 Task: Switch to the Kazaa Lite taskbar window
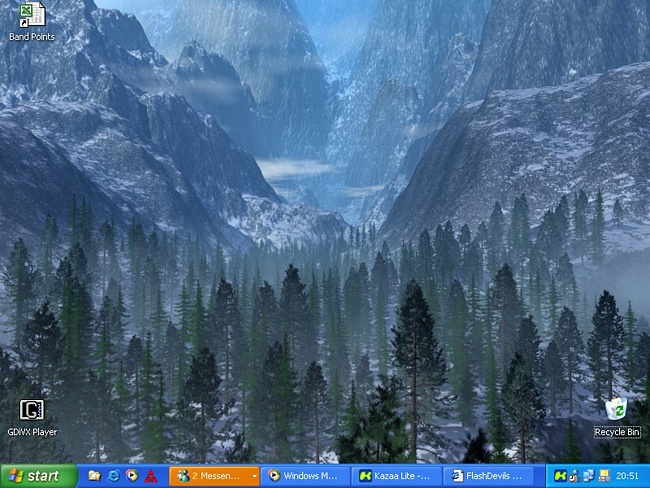(x=396, y=476)
